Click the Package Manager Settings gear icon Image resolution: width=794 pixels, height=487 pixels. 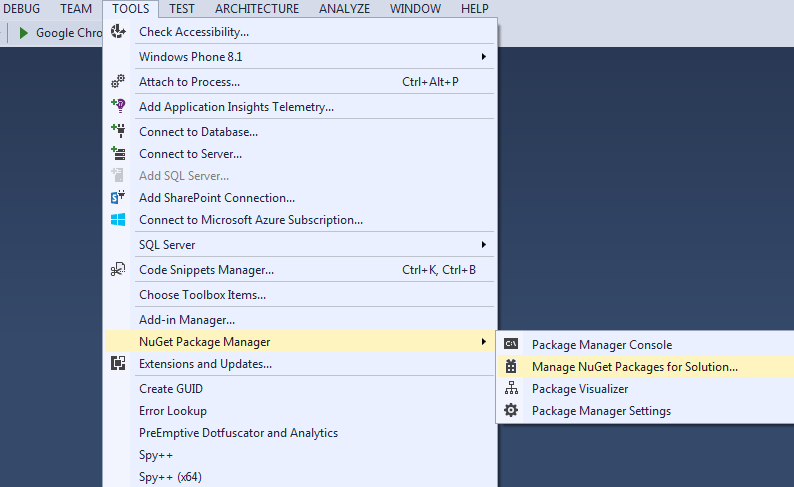tap(511, 410)
